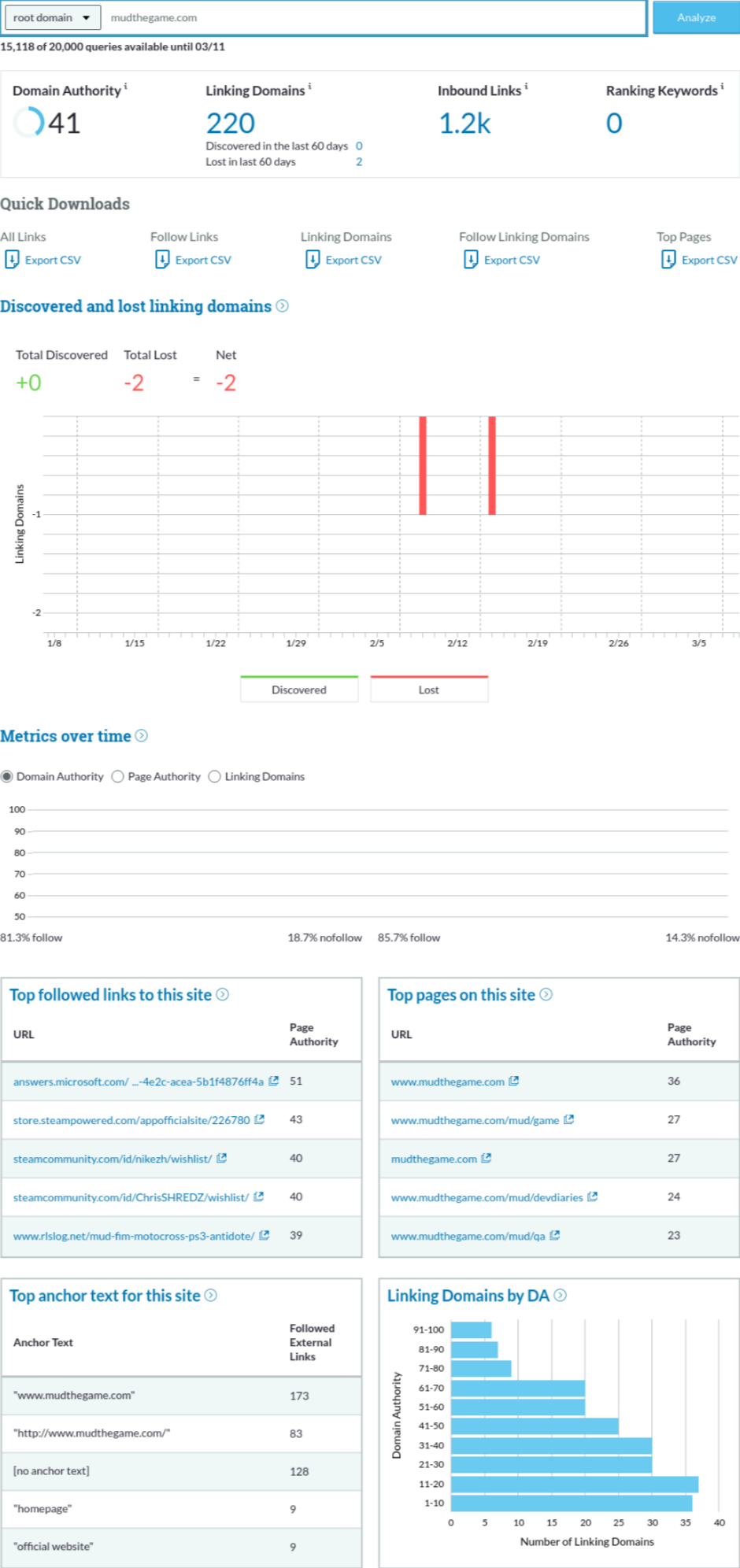Select the Page Authority radio button
This screenshot has height=1568, width=740.
(118, 777)
